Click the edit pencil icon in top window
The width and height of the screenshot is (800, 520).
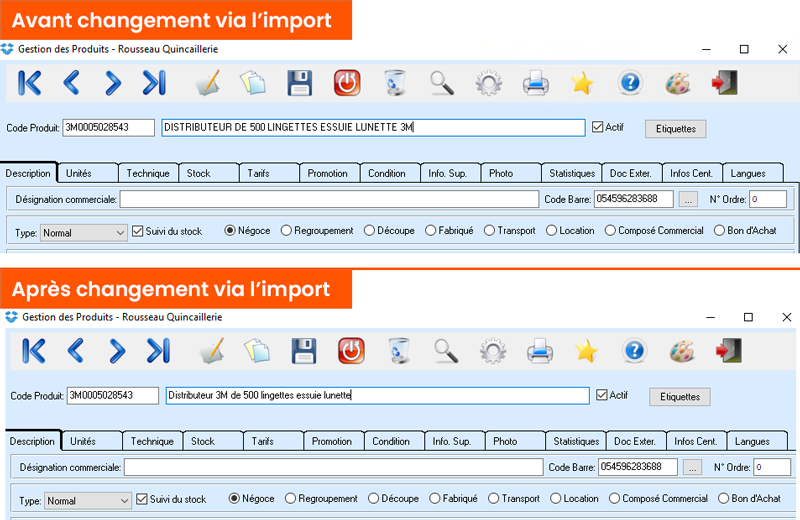click(x=208, y=83)
